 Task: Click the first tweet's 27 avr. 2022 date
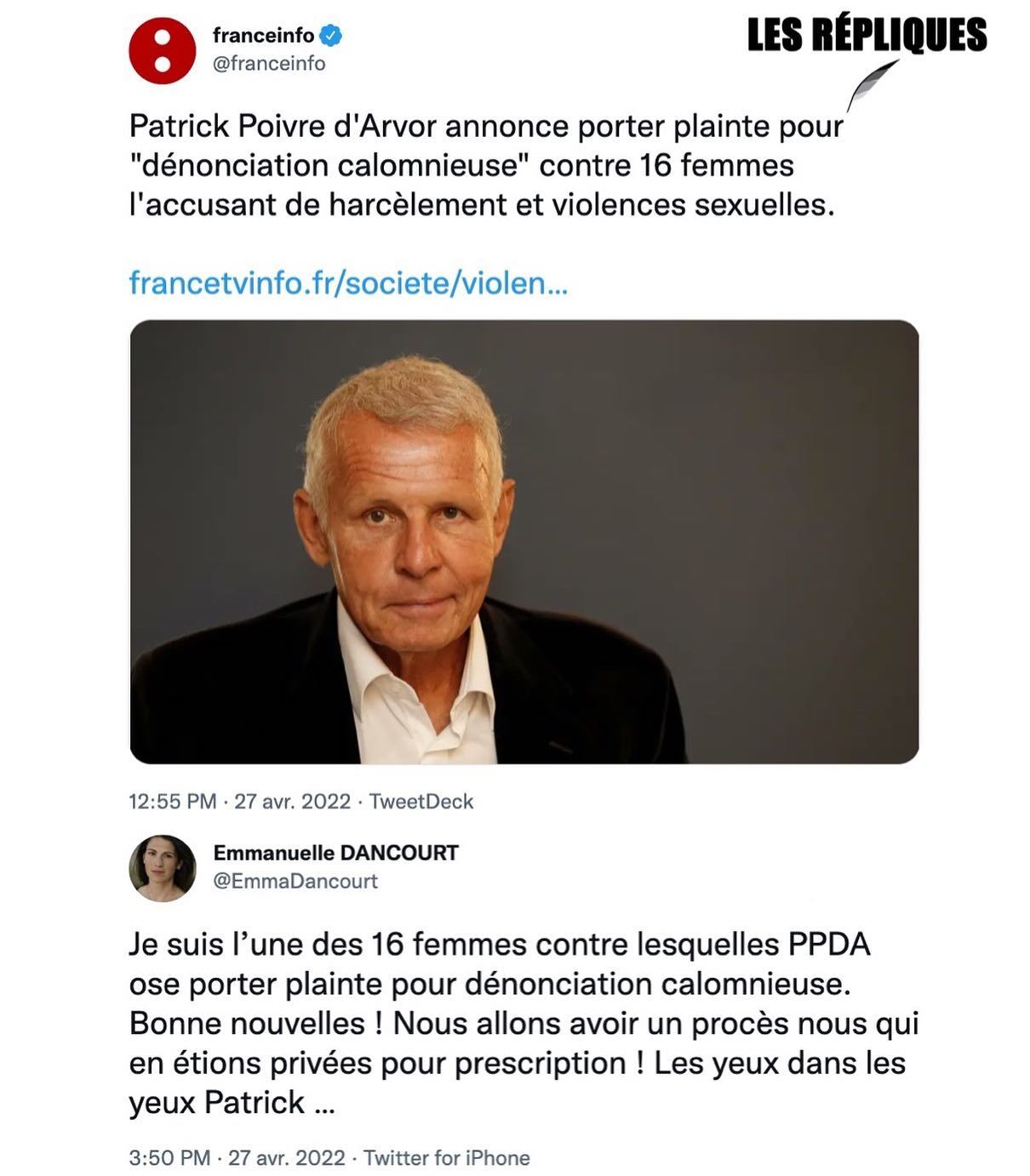tap(292, 802)
